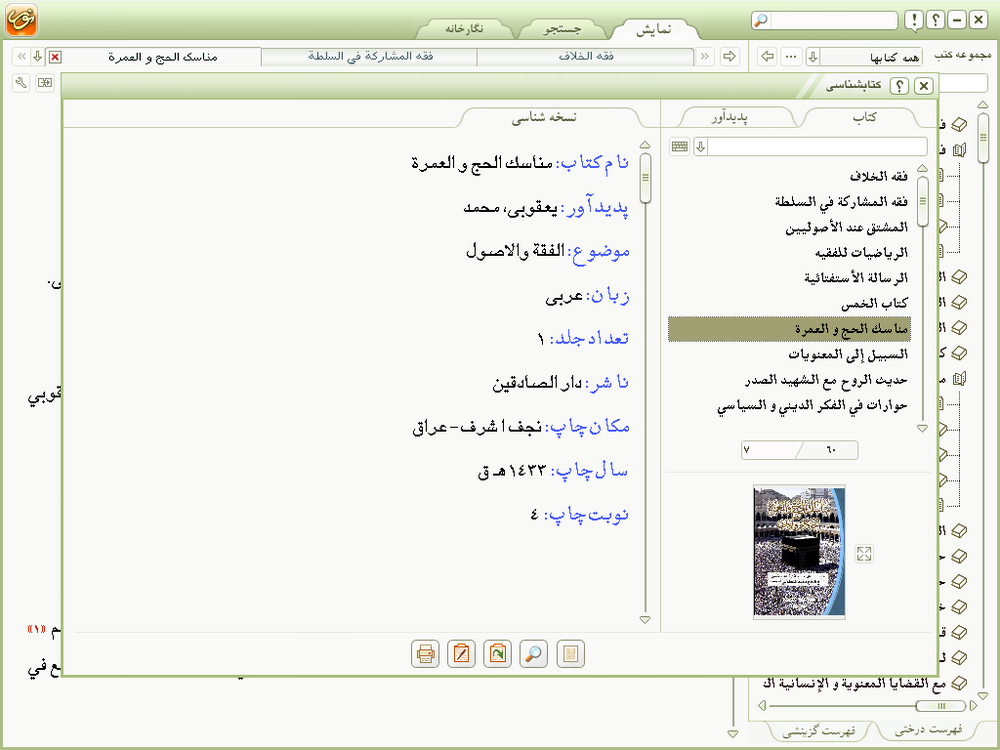Click the book list scroll up arrow
Image resolution: width=1000 pixels, height=750 pixels.
pyautogui.click(x=922, y=168)
